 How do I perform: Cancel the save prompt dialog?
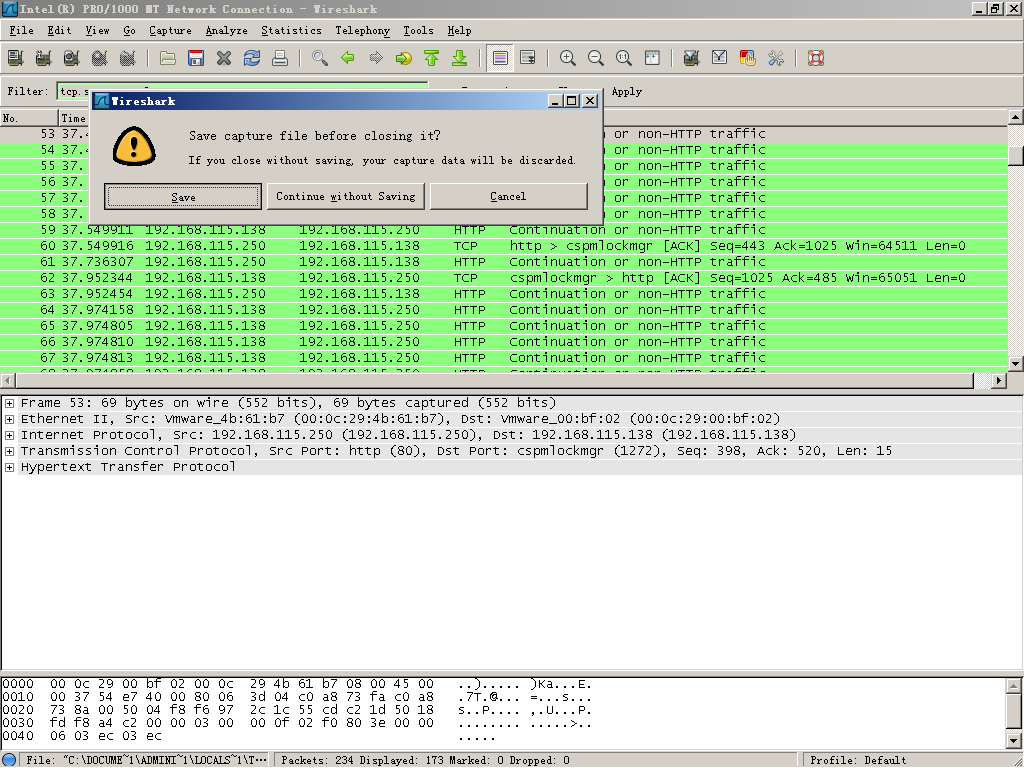(x=508, y=197)
